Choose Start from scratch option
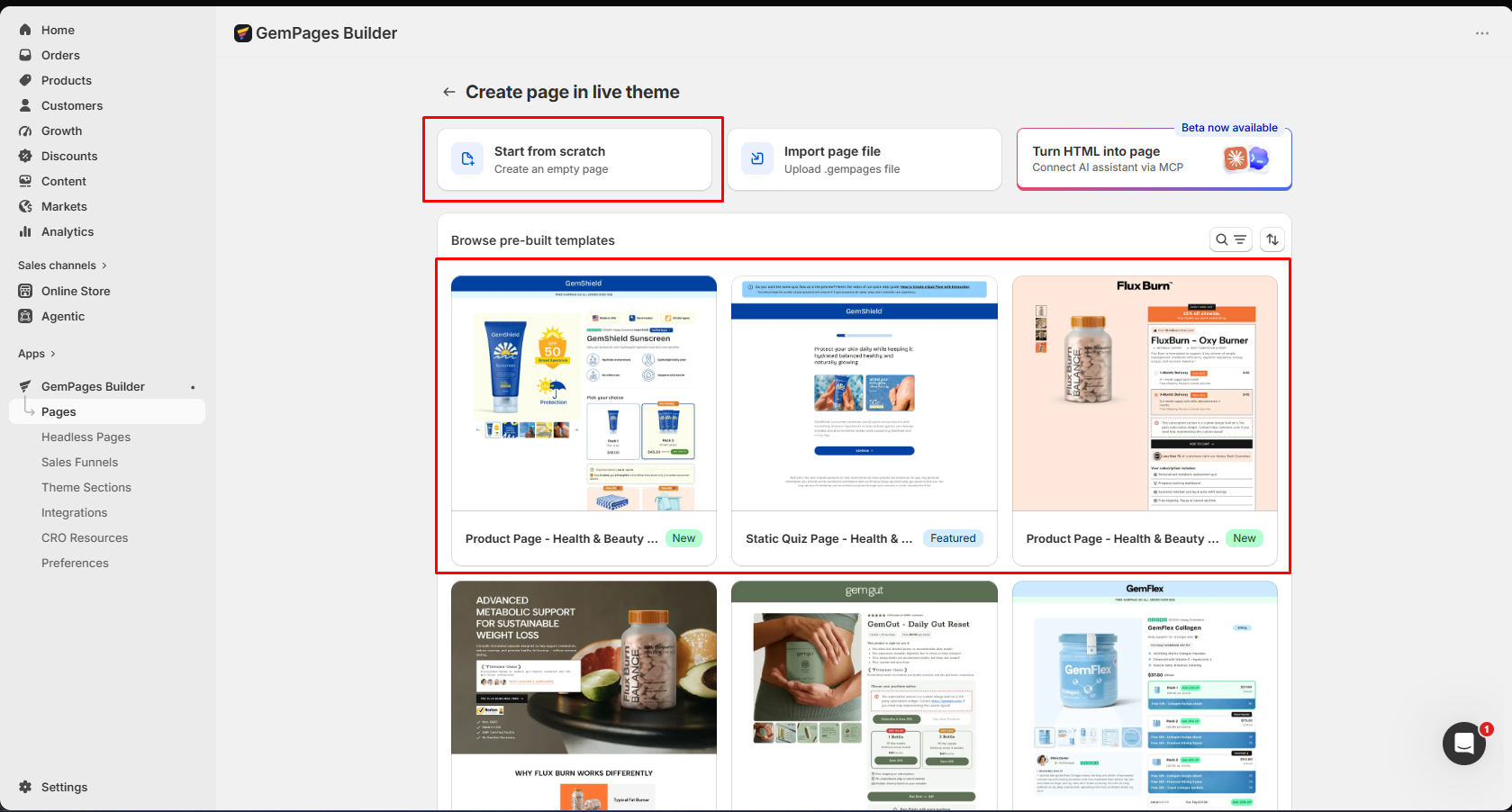 575,159
